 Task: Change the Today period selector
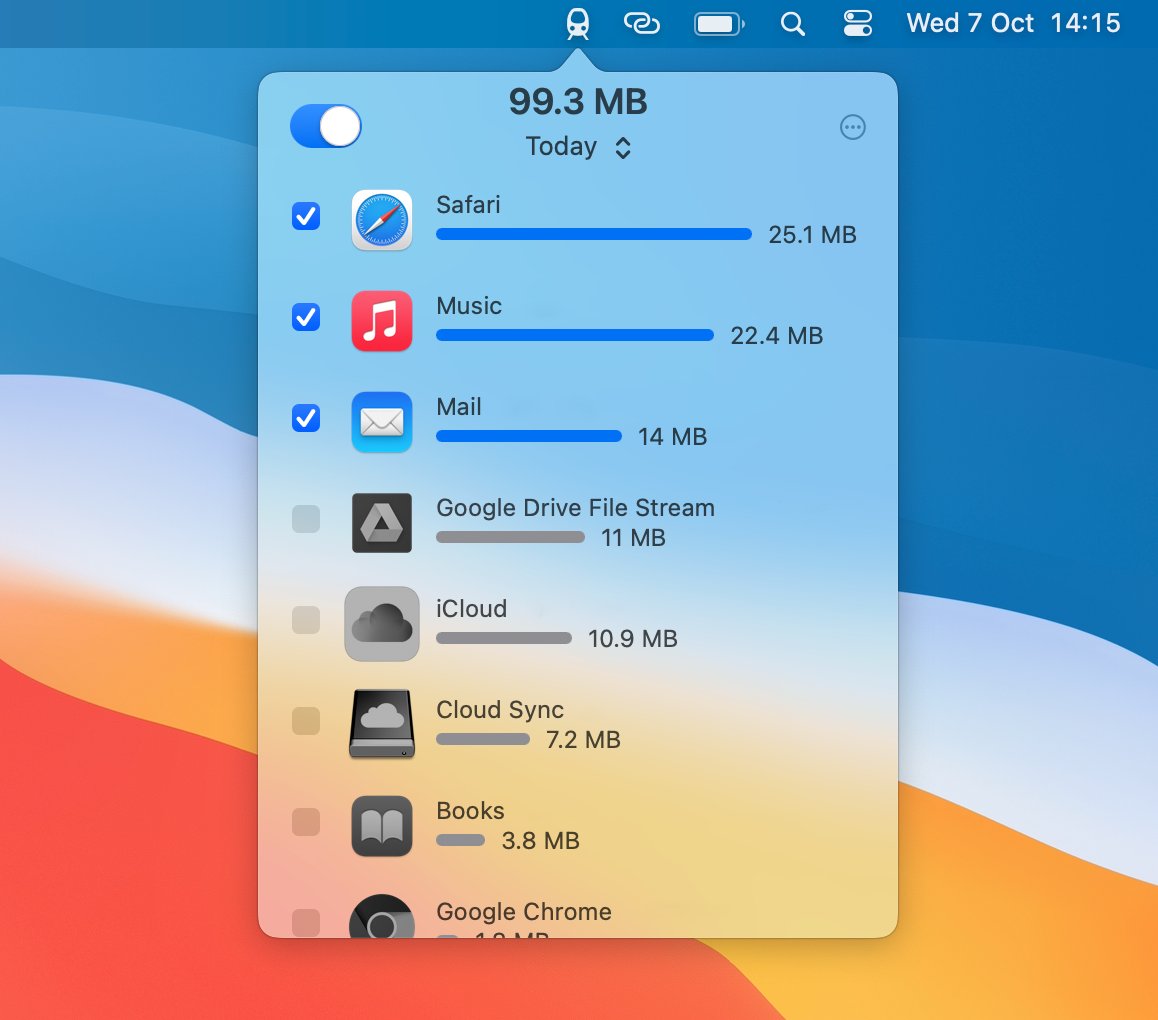click(578, 147)
